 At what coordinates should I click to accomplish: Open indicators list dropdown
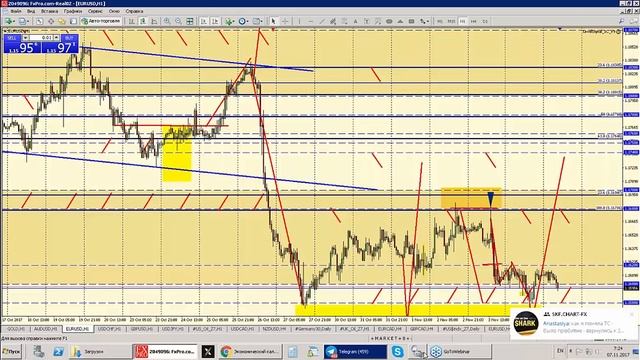click(x=230, y=21)
